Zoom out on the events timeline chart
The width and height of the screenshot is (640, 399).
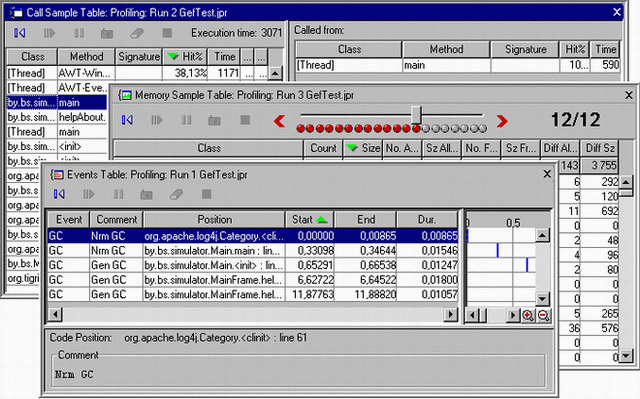[543, 315]
